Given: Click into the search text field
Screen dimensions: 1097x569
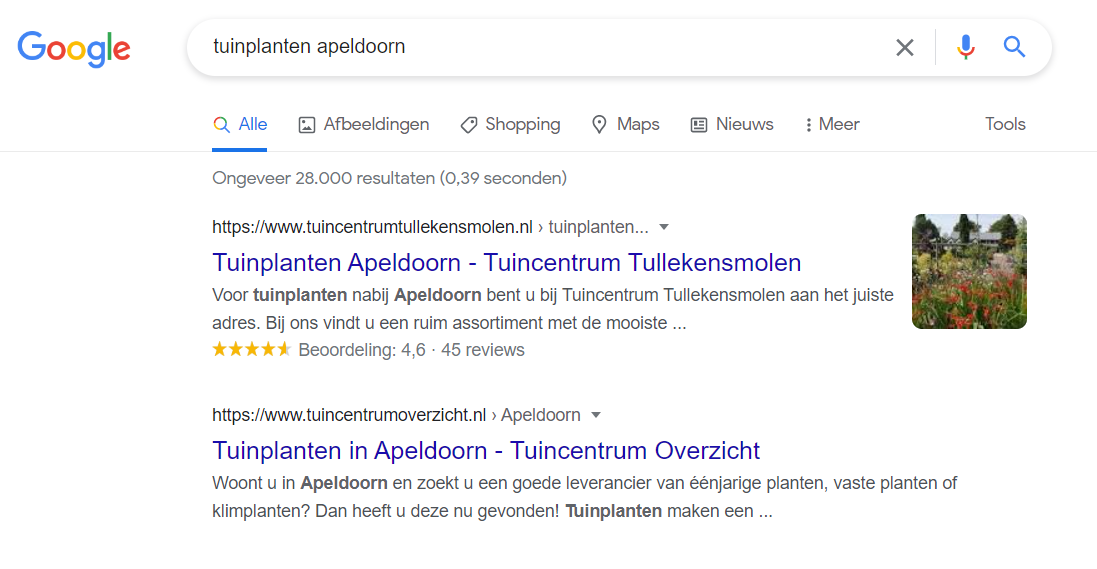Looking at the screenshot, I should (x=540, y=47).
